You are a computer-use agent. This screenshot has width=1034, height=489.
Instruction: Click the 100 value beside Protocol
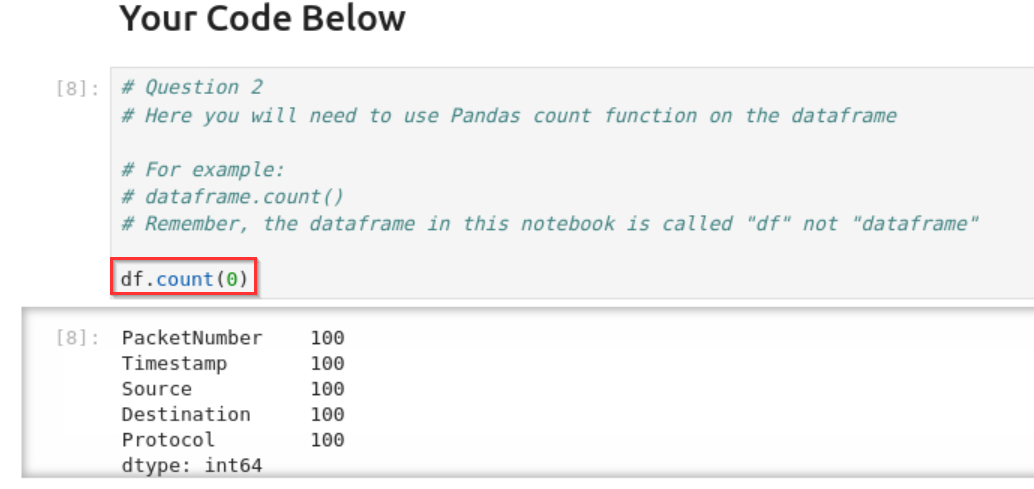tap(327, 439)
